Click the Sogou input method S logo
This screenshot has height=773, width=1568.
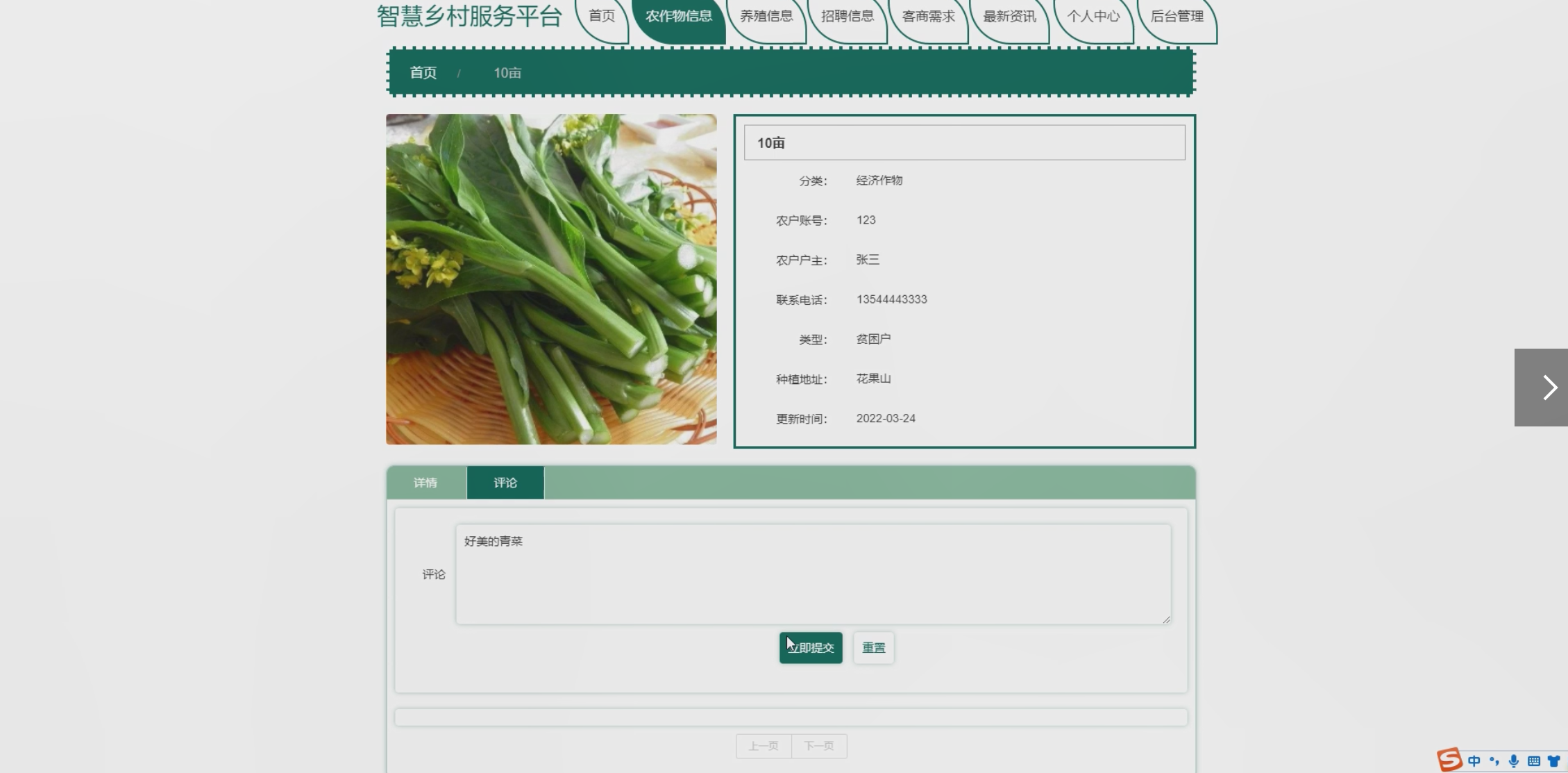tap(1450, 759)
